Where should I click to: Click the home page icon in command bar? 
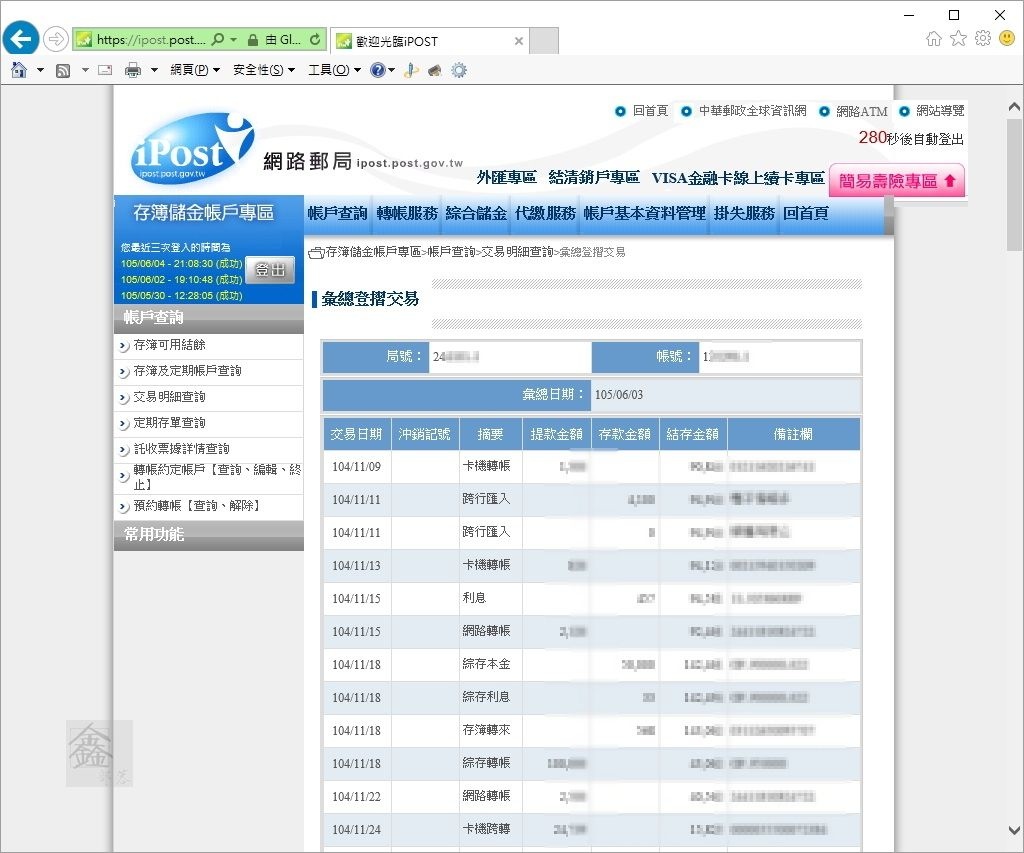click(x=19, y=70)
